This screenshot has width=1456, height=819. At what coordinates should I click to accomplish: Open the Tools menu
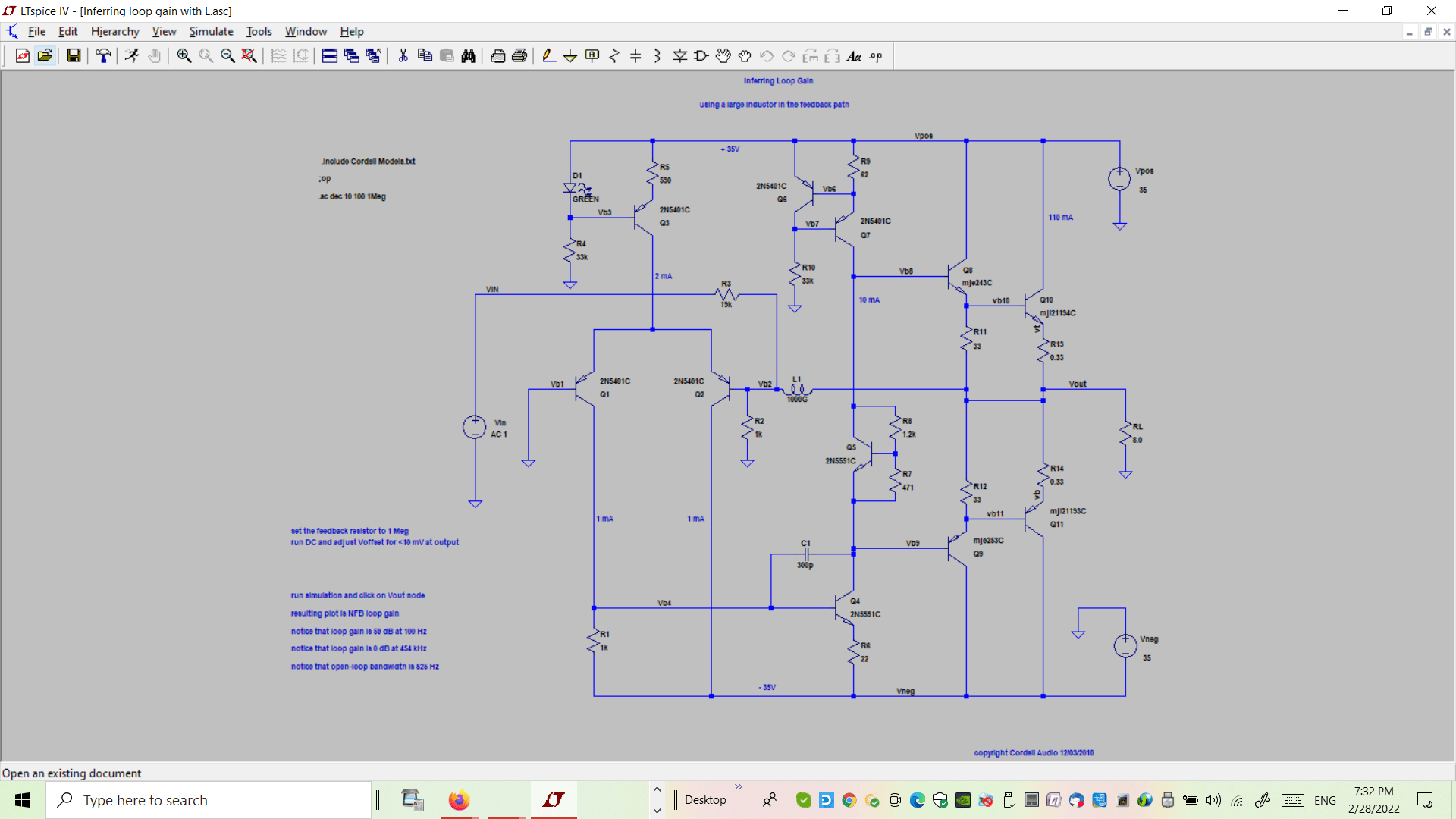click(x=259, y=31)
